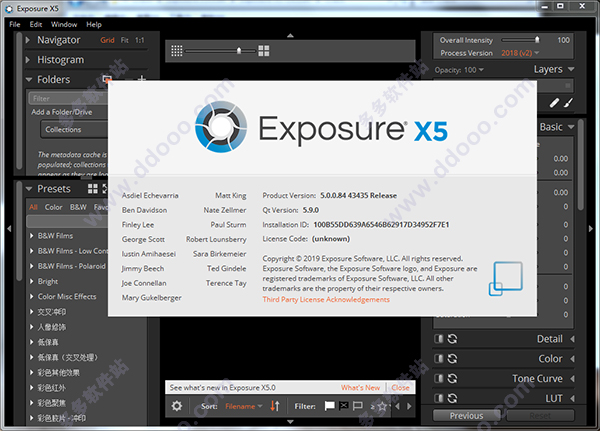
Task: Click the Folders Filter input field
Action: pyautogui.click(x=68, y=98)
